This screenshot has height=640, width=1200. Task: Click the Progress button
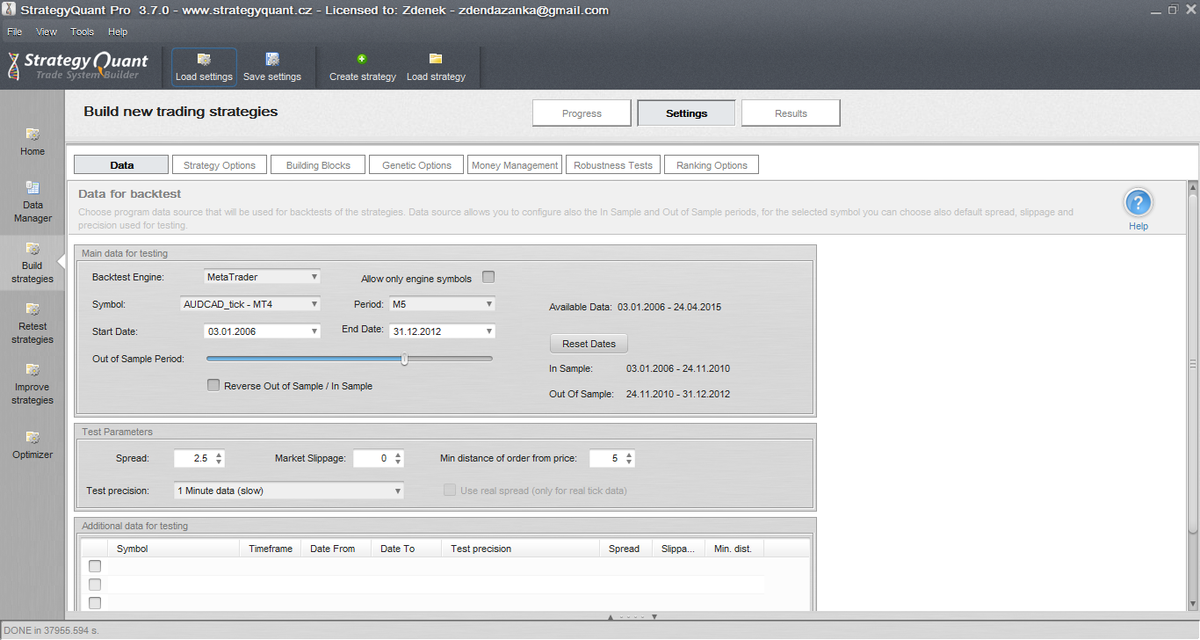click(x=582, y=113)
